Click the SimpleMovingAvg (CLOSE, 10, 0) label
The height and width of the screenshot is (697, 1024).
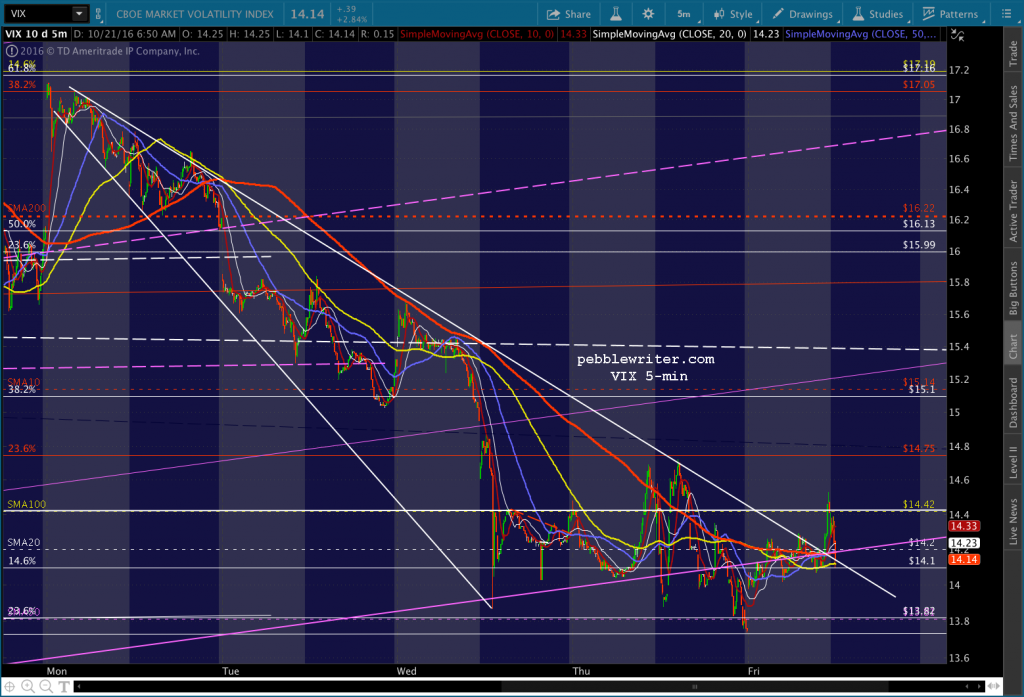[477, 34]
